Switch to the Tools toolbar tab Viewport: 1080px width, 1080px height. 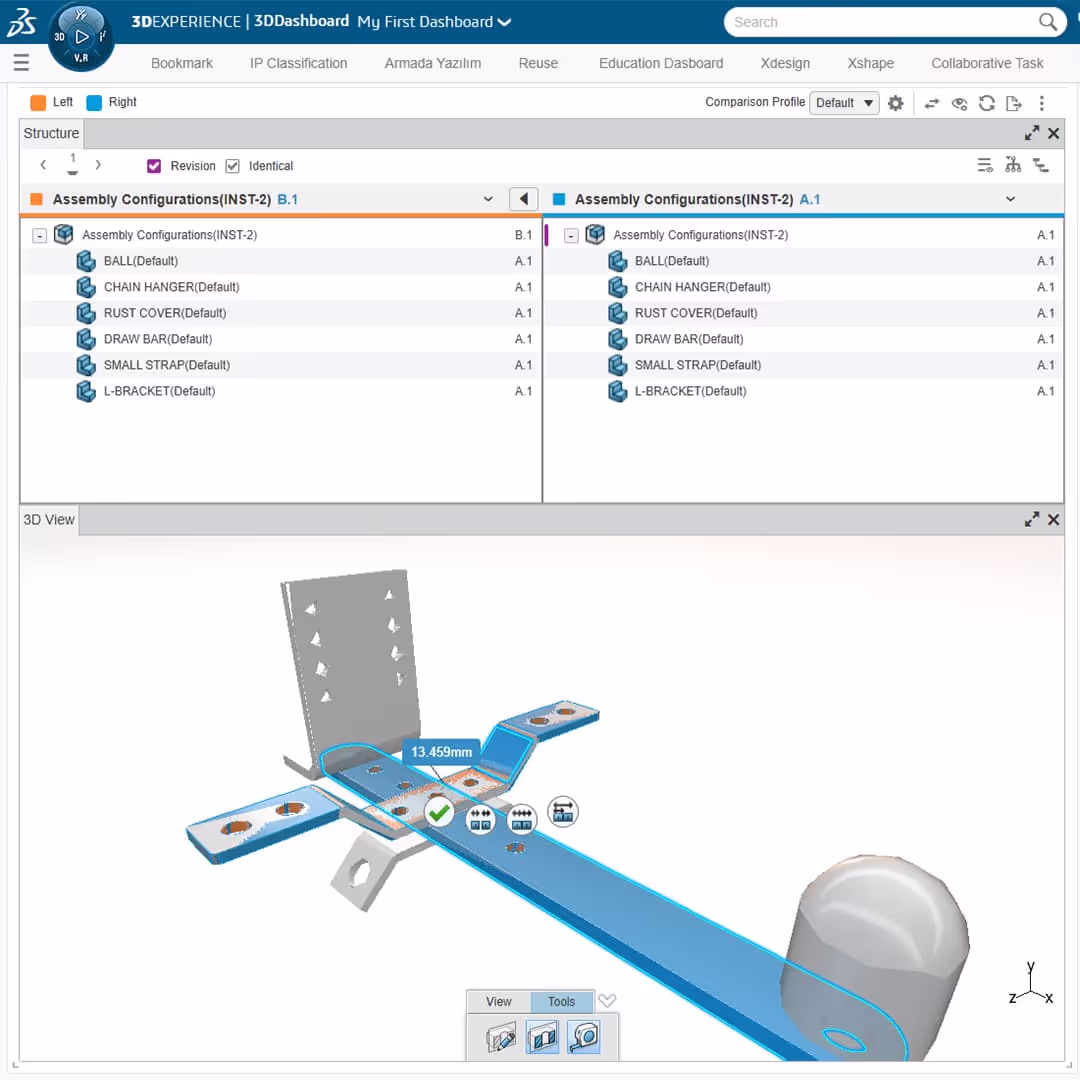561,1001
